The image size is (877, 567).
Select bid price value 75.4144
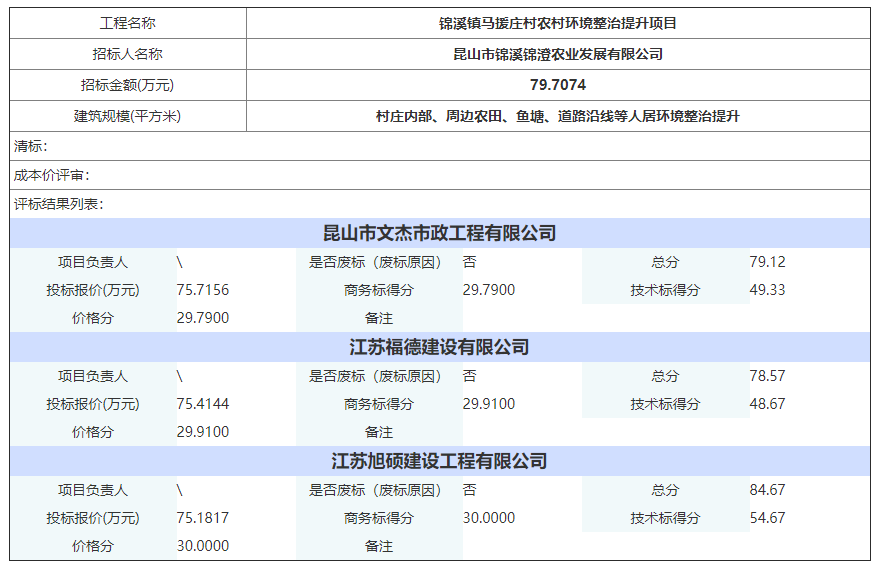point(203,404)
